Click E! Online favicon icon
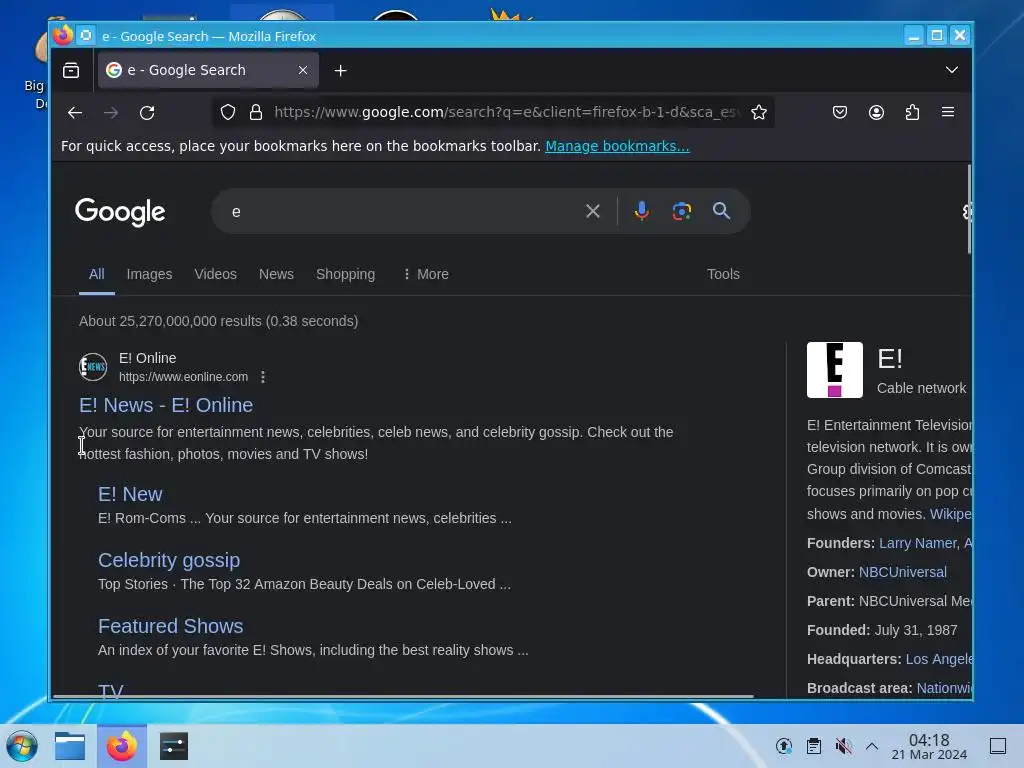The width and height of the screenshot is (1024, 768). tap(93, 366)
